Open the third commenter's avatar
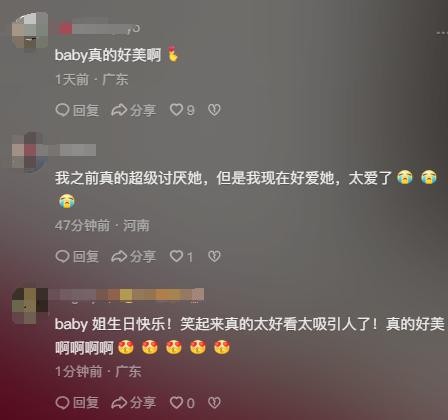 tap(30, 306)
